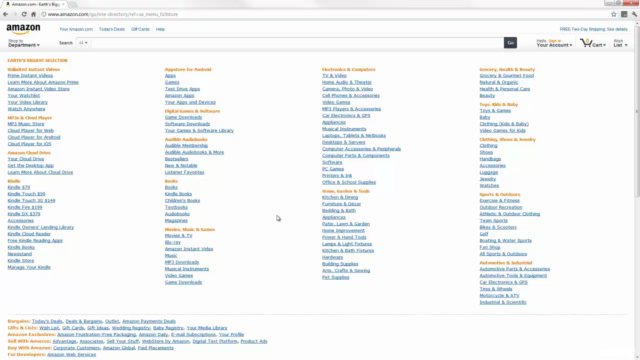Open Amazon Frustration-Free Packaging link
This screenshot has height=360, width=640.
point(96,335)
